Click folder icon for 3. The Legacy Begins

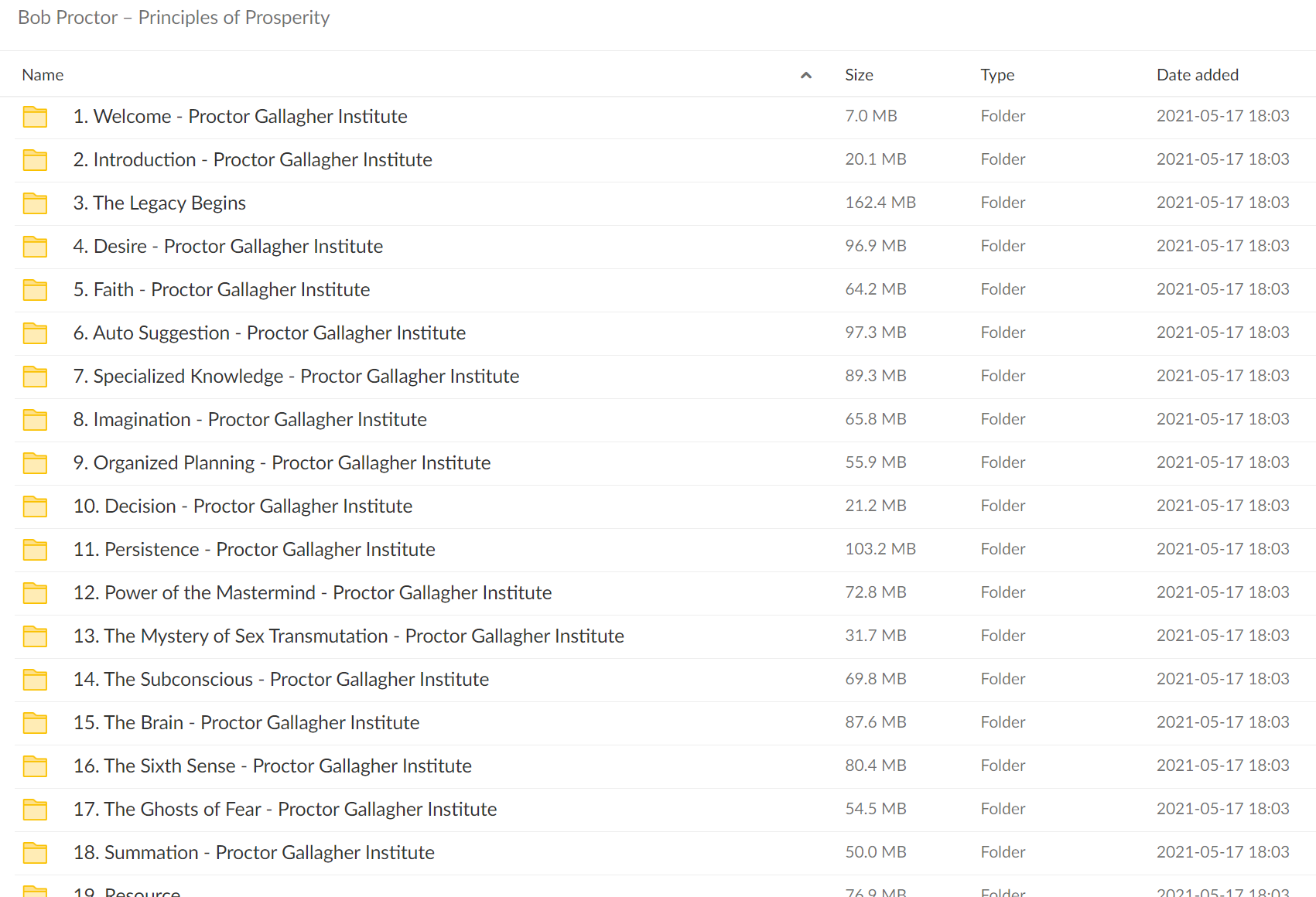coord(35,203)
